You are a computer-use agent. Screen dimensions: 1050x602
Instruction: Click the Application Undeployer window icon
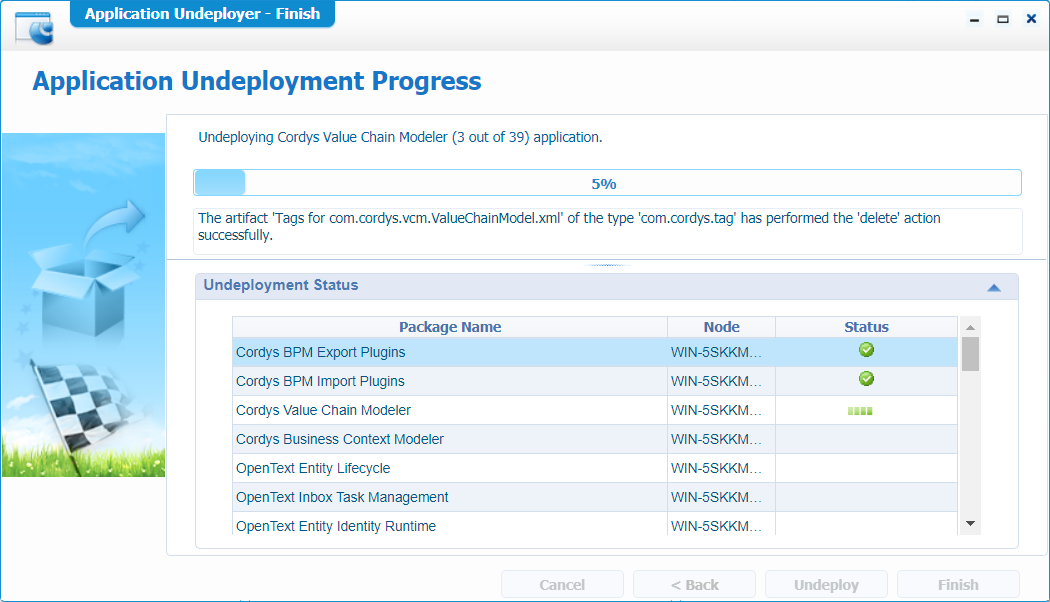33,28
